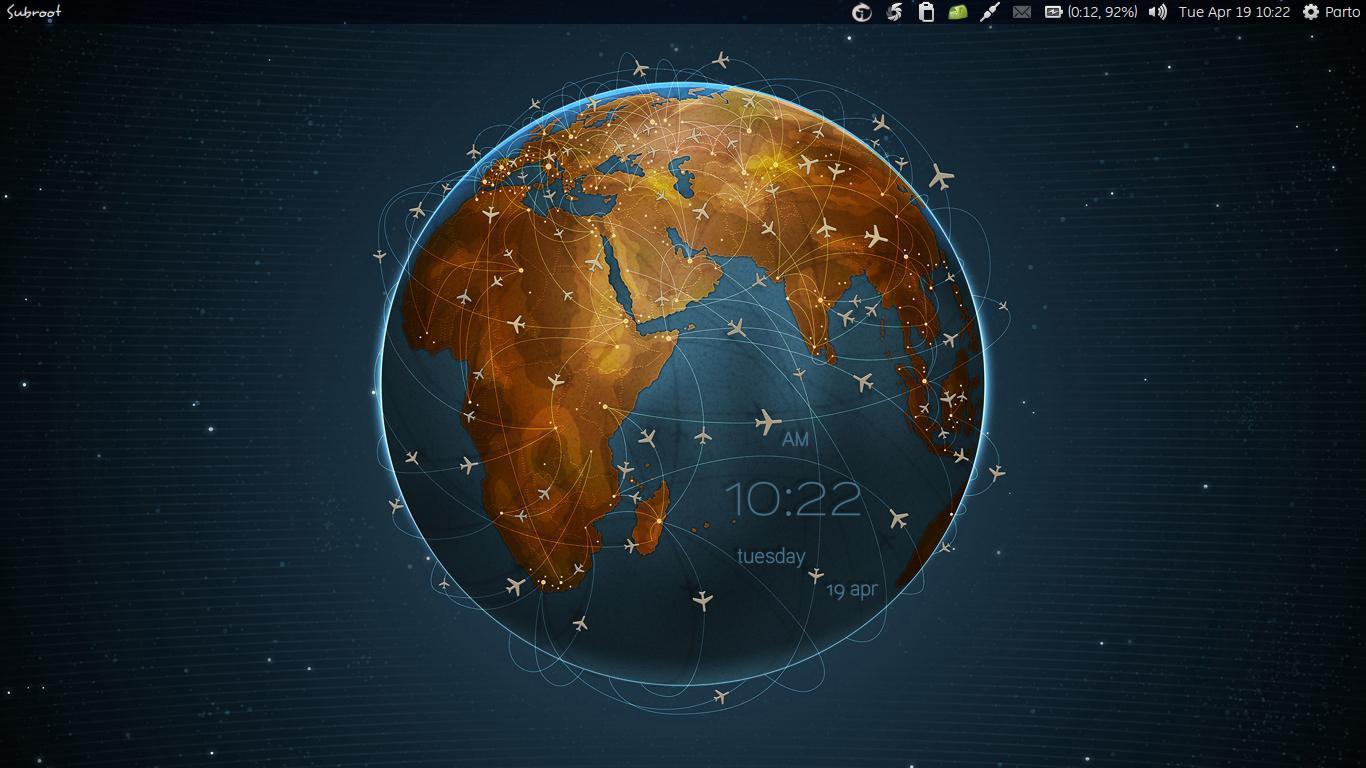Click the circular arrow tray icon
The width and height of the screenshot is (1366, 768).
pos(862,12)
